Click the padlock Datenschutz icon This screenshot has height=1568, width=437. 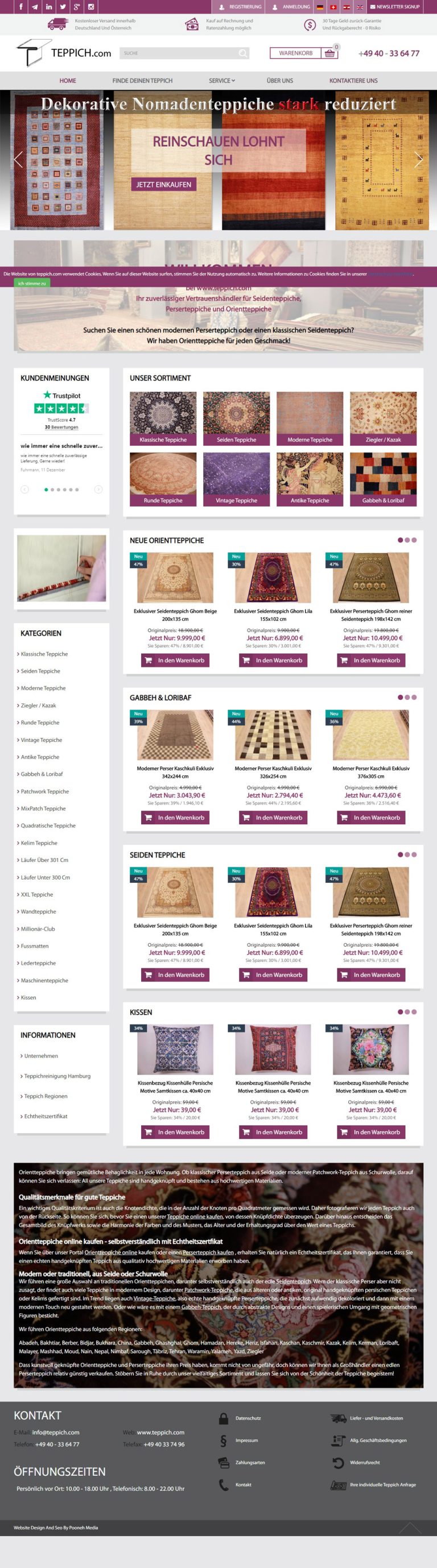pos(224,1418)
